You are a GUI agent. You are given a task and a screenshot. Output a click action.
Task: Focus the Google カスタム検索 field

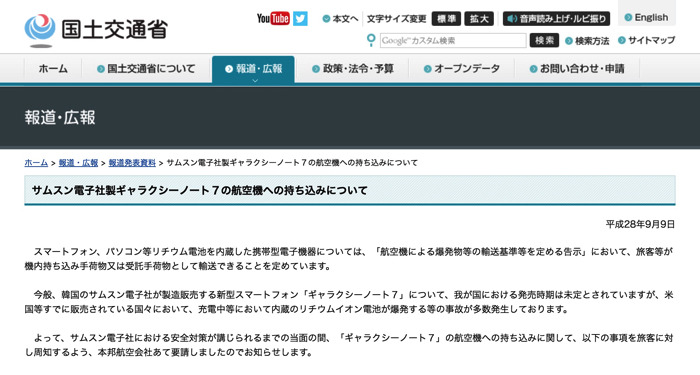(x=453, y=41)
